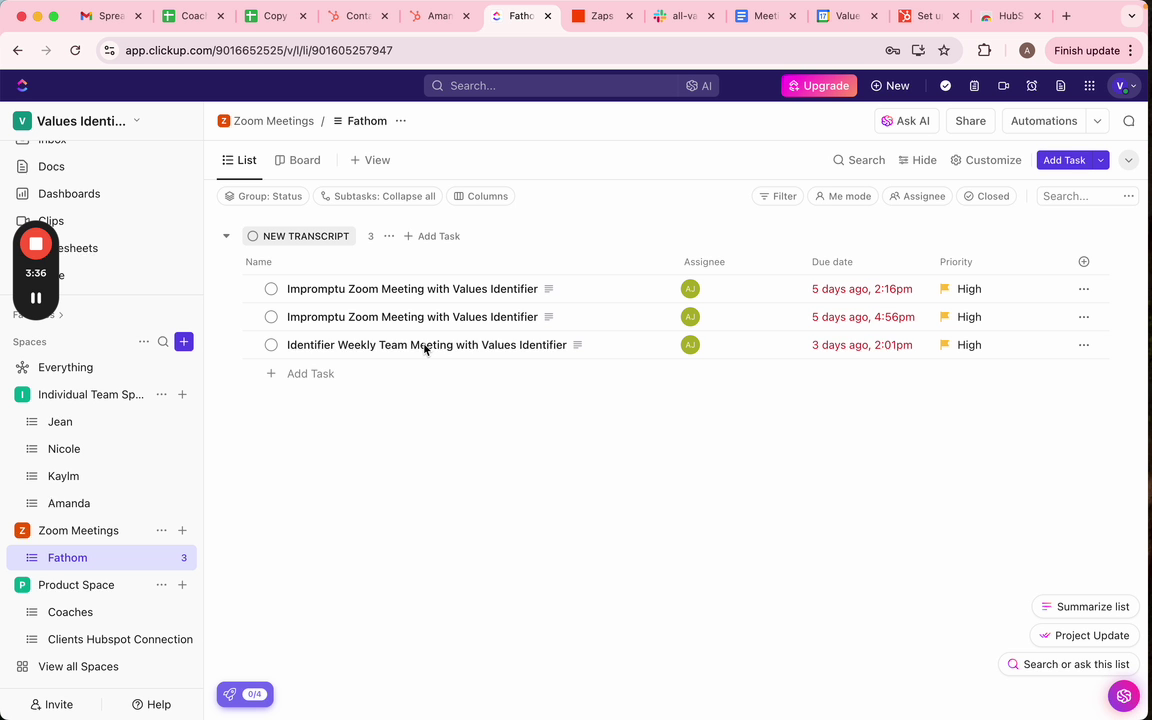Screen dimensions: 1152x720
Task: Open the Group: Status dropdown
Action: [263, 196]
